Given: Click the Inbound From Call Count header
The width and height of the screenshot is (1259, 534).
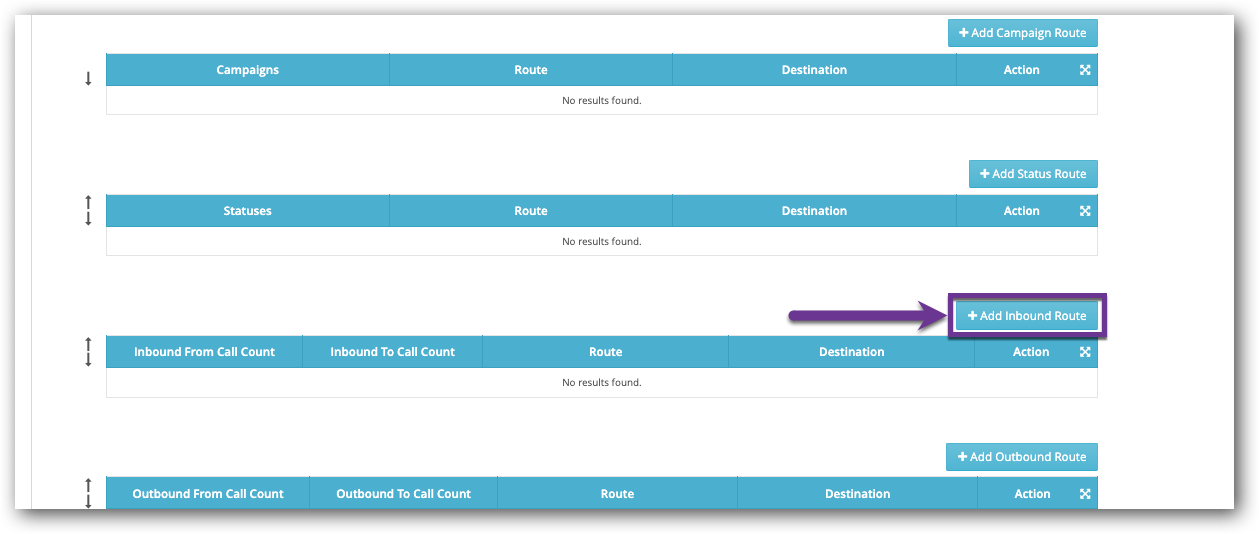Looking at the screenshot, I should 204,352.
